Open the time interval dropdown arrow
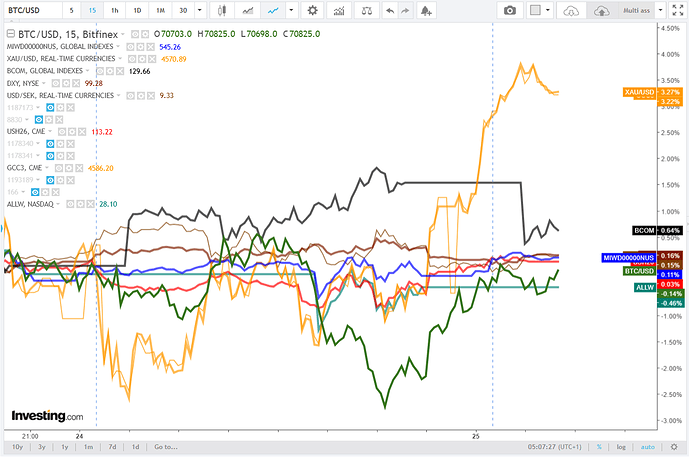Image resolution: width=689 pixels, height=457 pixels. [199, 10]
